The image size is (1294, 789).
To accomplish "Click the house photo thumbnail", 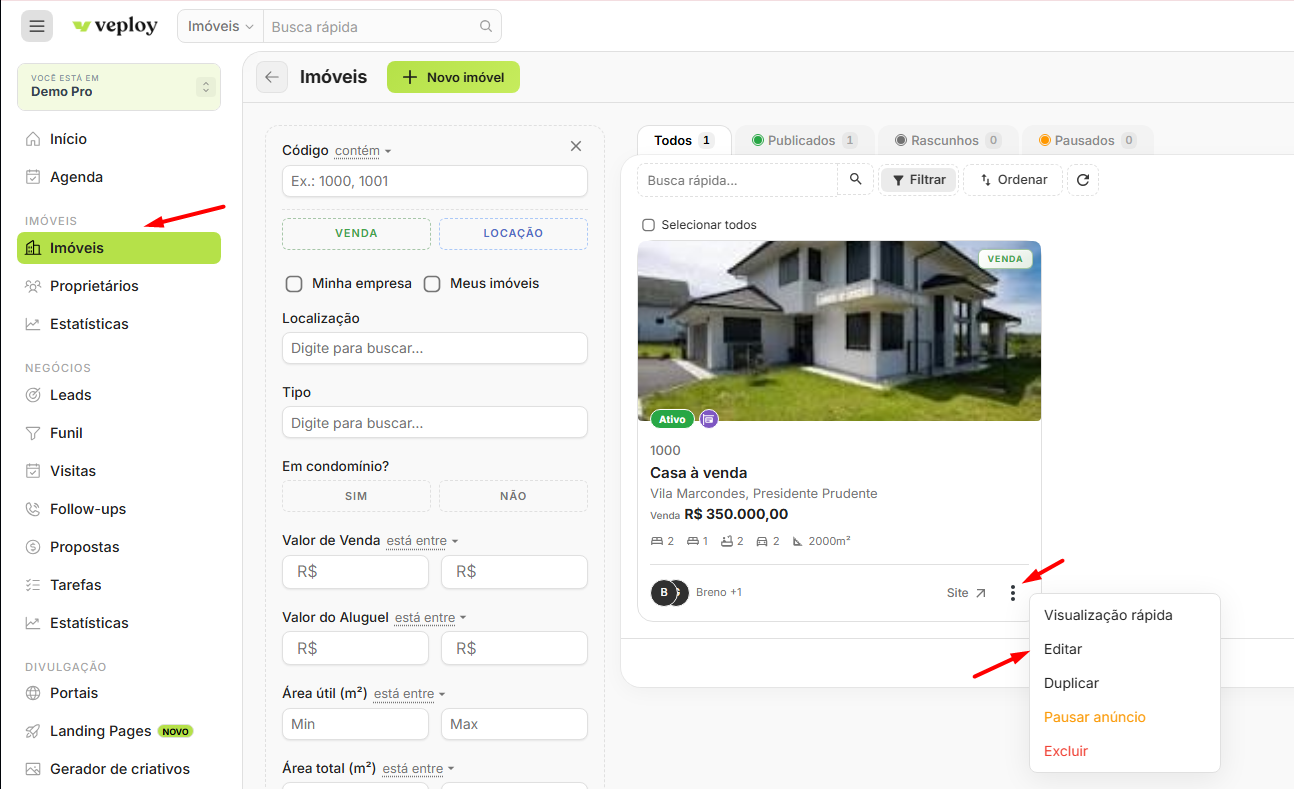I will click(x=839, y=331).
